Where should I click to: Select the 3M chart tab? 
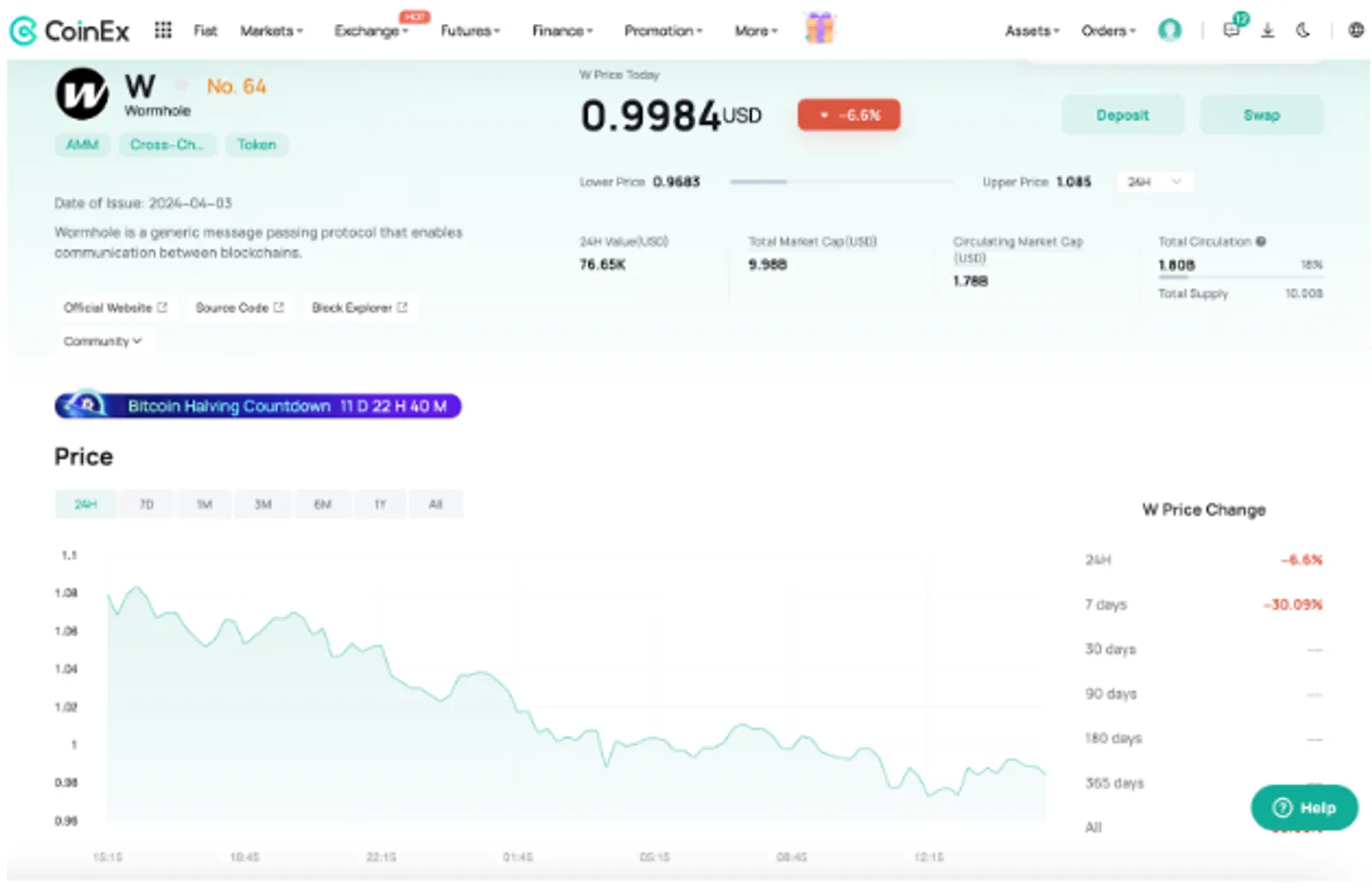pos(263,504)
